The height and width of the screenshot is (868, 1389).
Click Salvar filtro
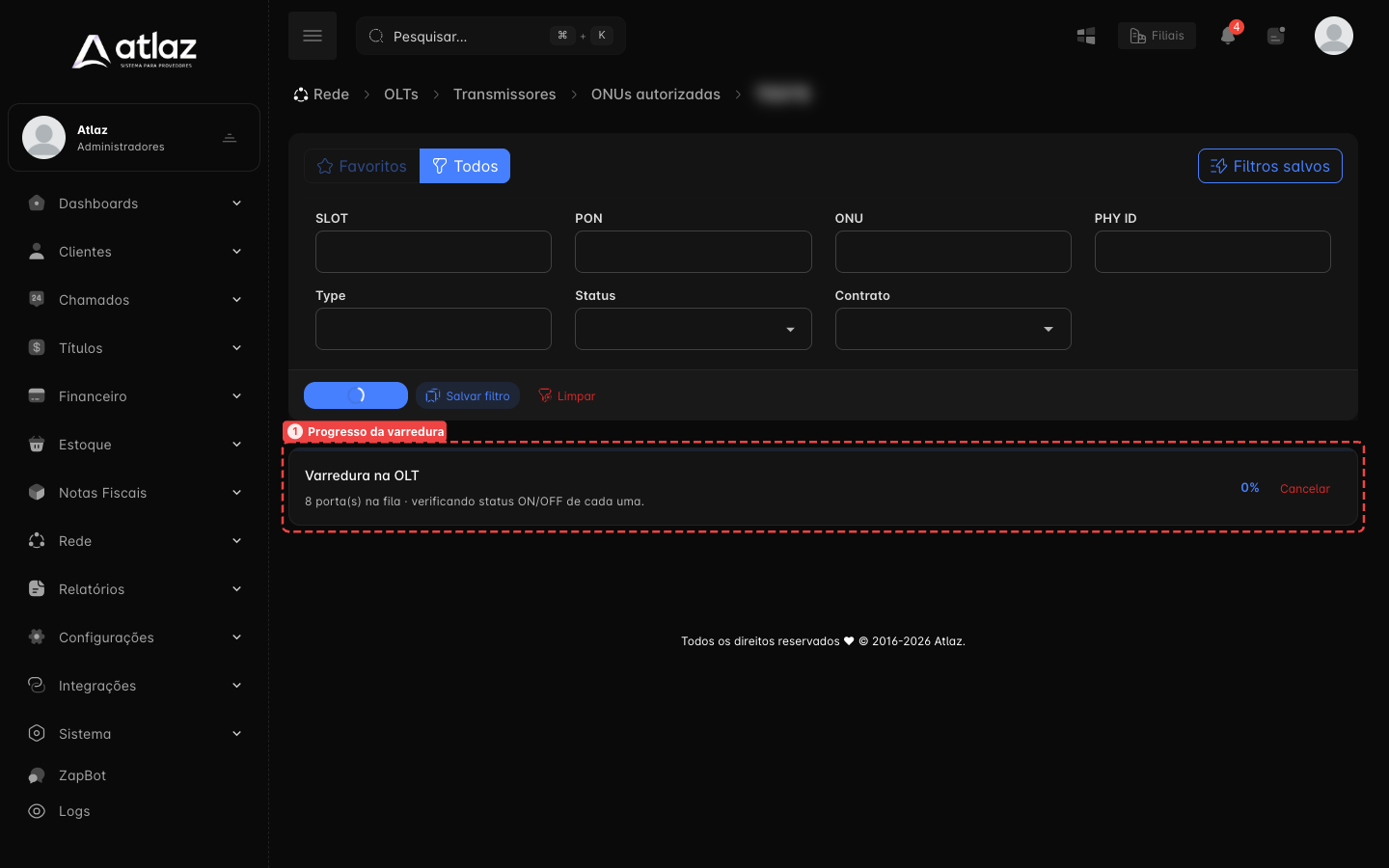pos(468,395)
